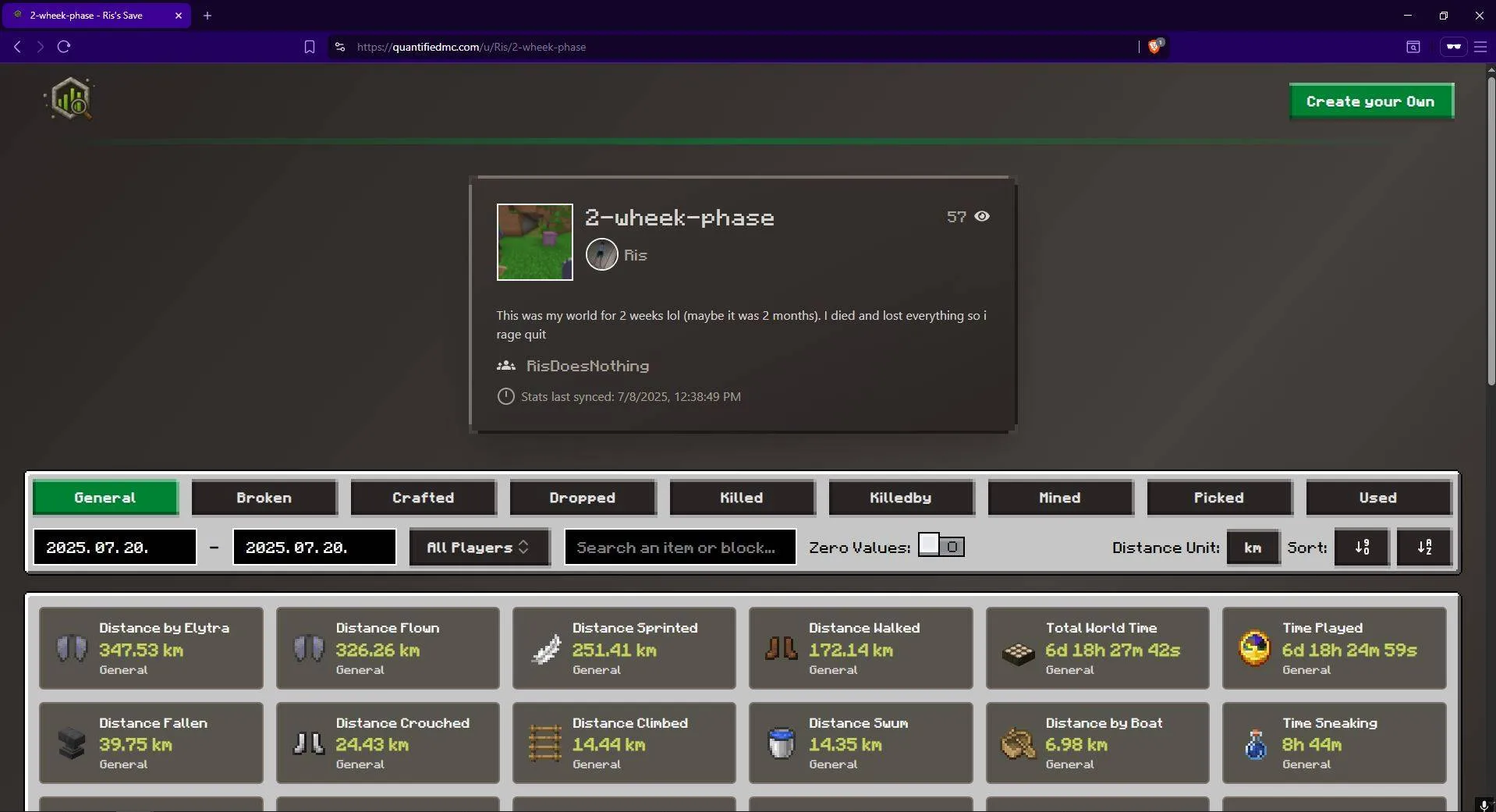Viewport: 1496px width, 812px height.
Task: Focus the item or block search box
Action: (680, 547)
